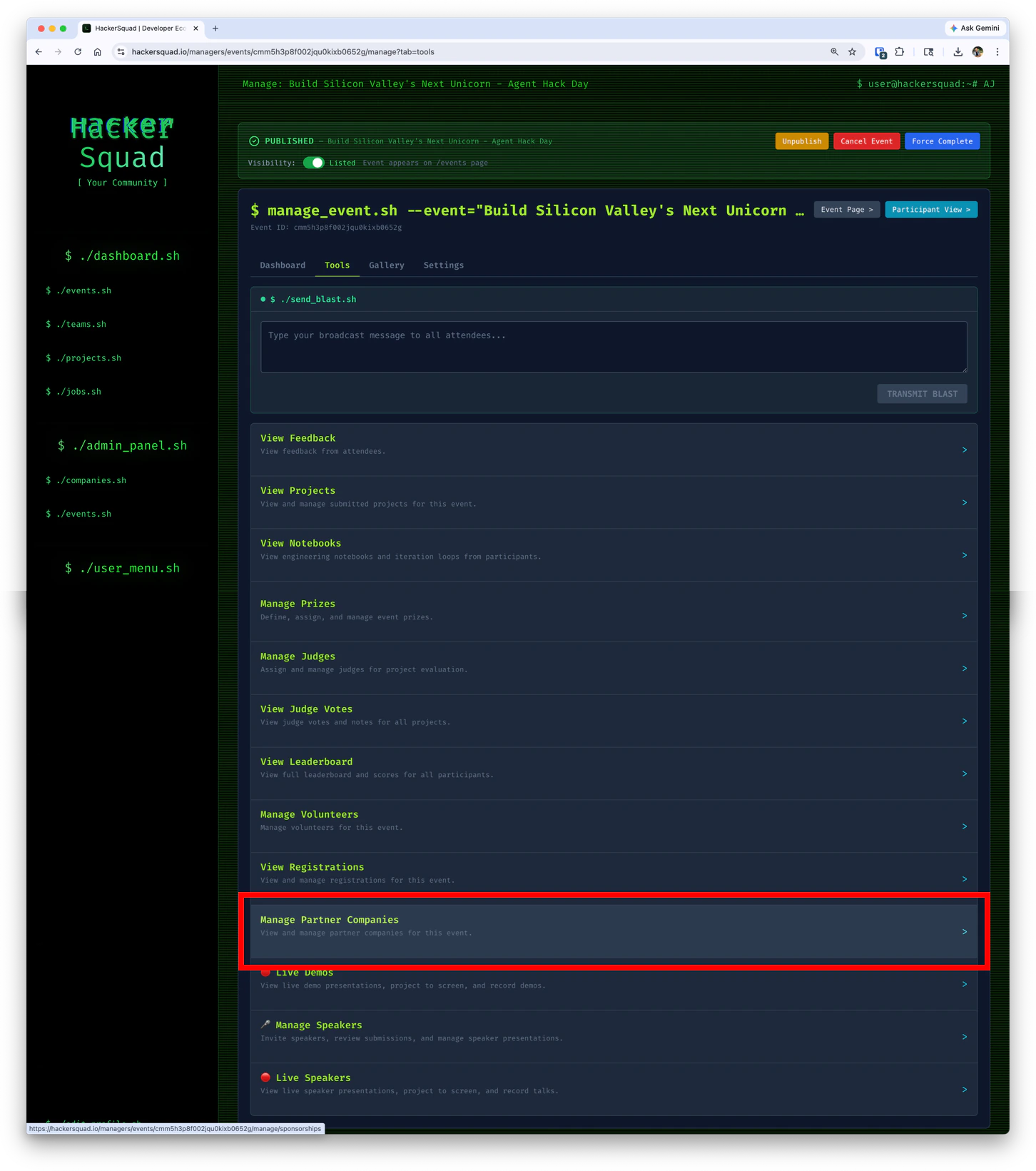The image size is (1036, 1171).
Task: Open Participant View
Action: pos(931,210)
